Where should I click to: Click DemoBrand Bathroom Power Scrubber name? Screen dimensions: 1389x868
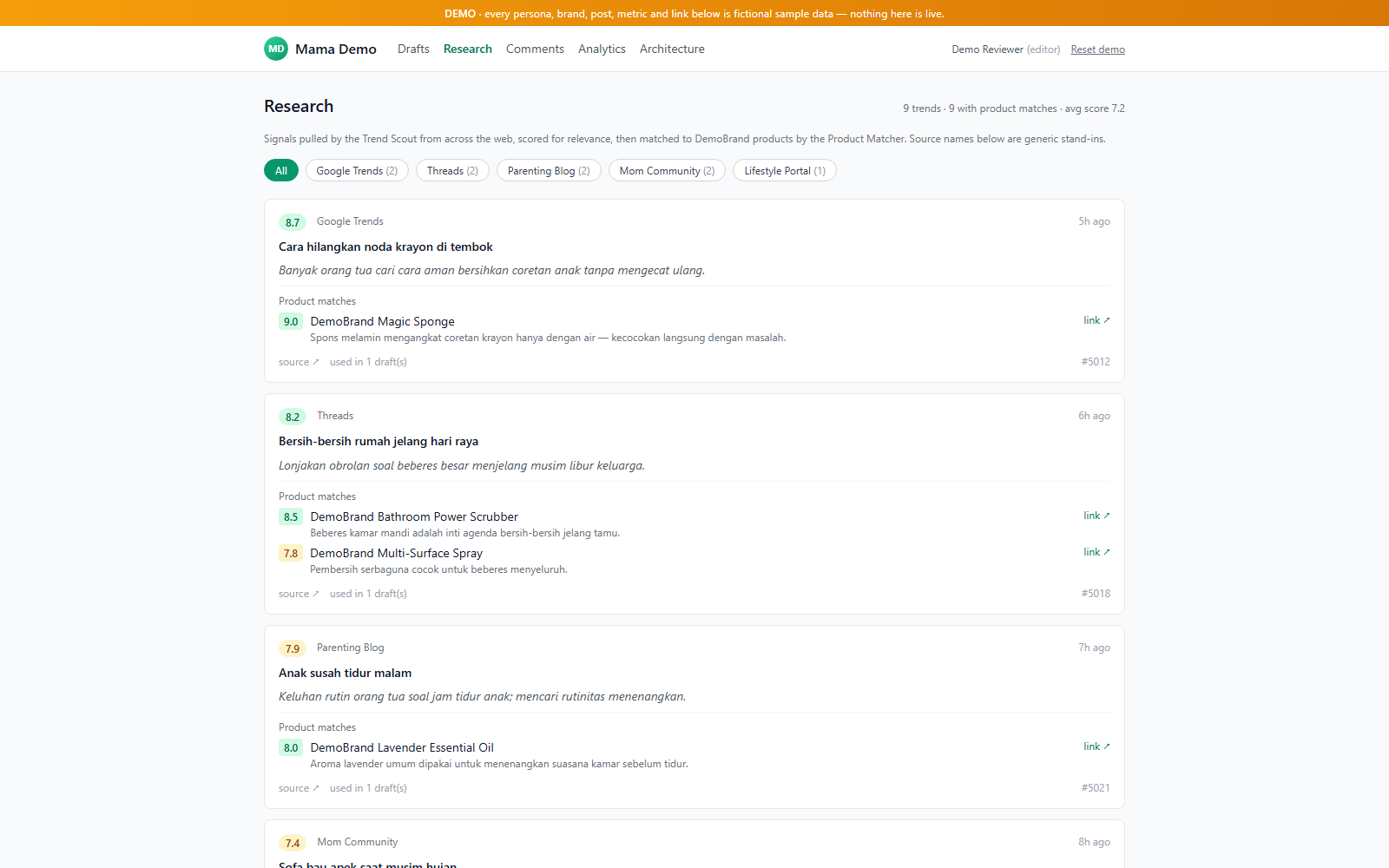click(x=414, y=516)
